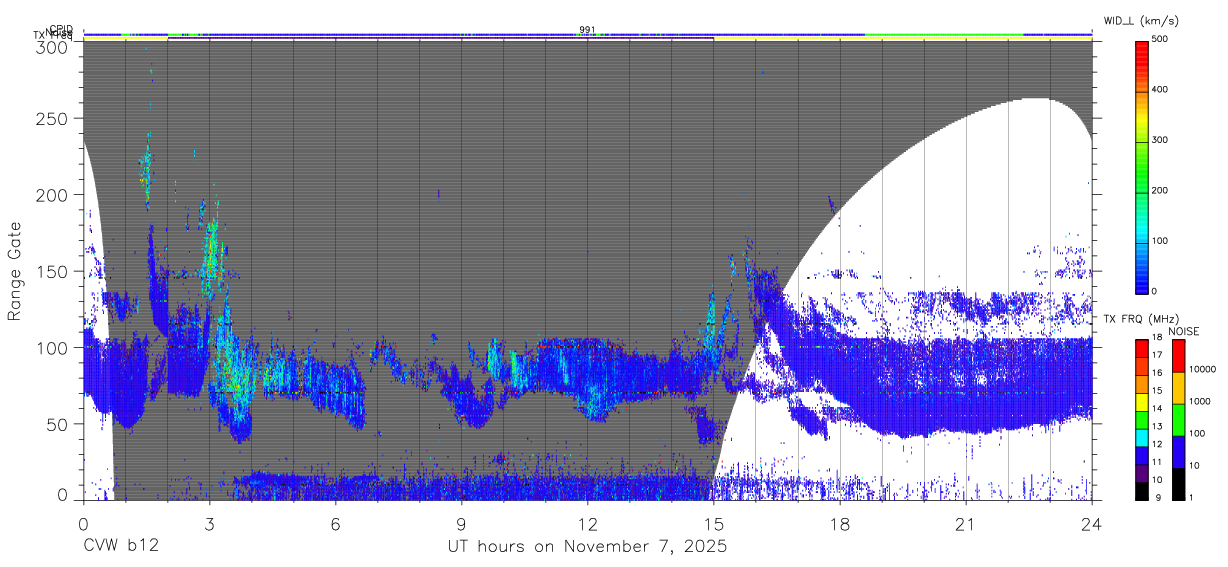
Task: Click the '200' tick on the Range Gate axis
Action: click(50, 195)
